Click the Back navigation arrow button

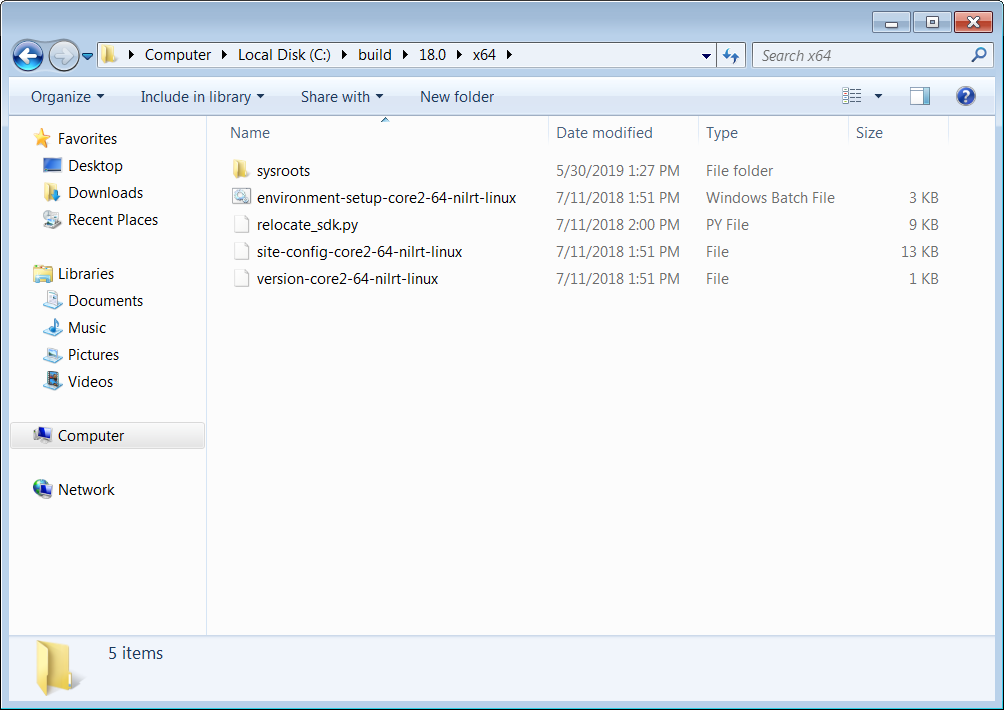click(28, 55)
